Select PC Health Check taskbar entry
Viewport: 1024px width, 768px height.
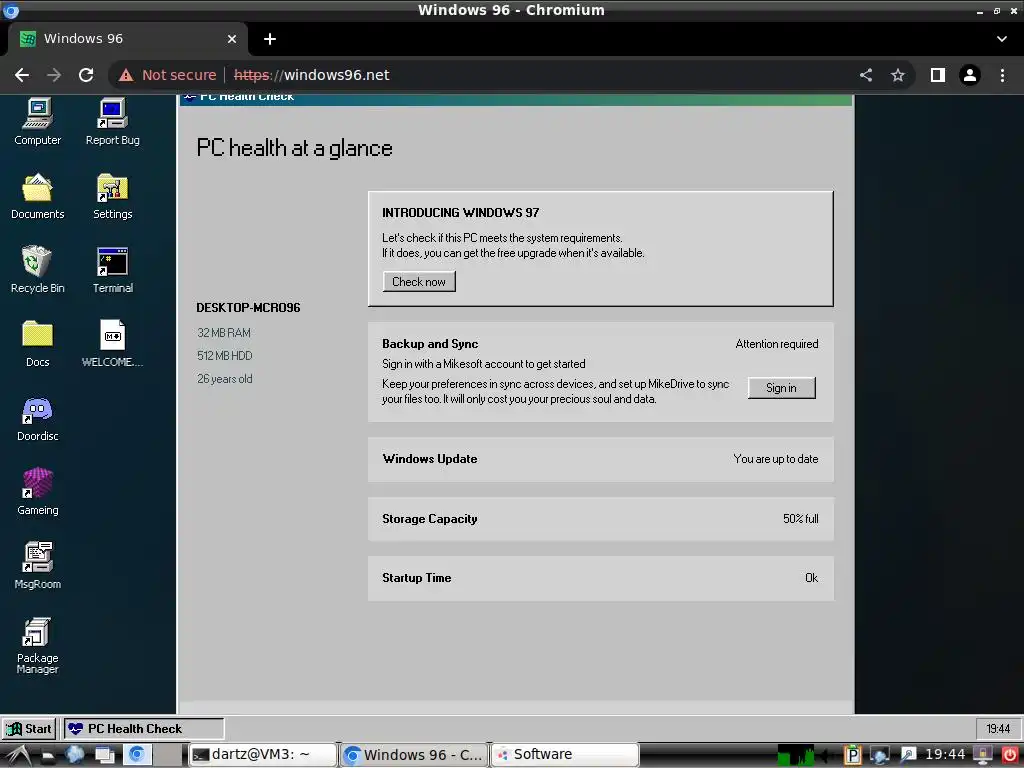144,728
